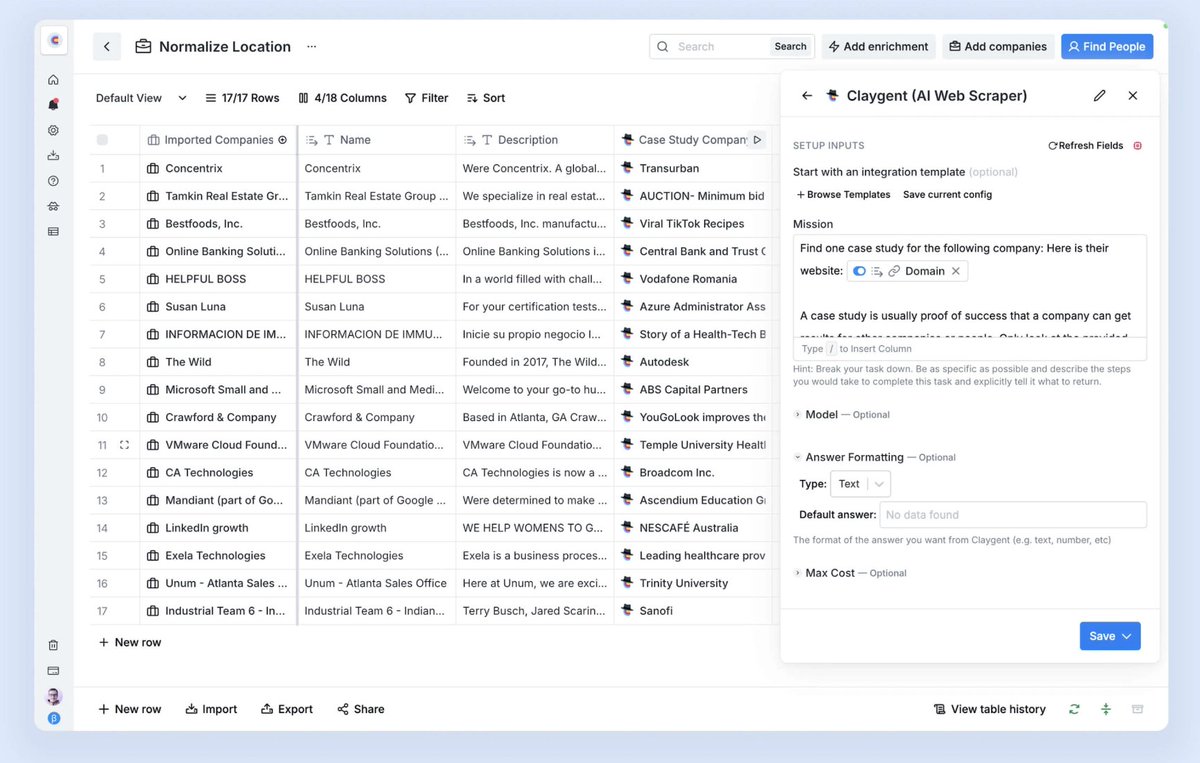Select the Concentrix imported company cell
The height and width of the screenshot is (763, 1200).
click(218, 168)
